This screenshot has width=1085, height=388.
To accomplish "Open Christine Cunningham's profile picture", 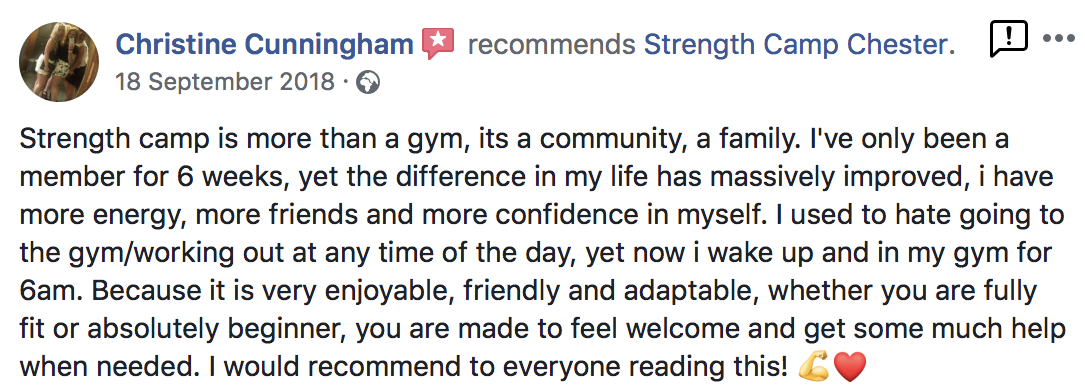I will pyautogui.click(x=59, y=62).
